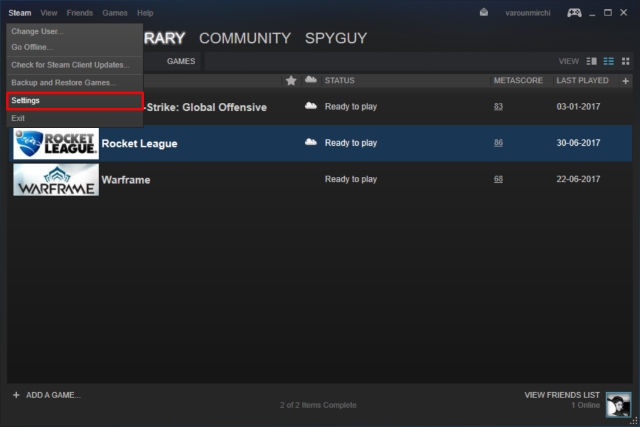640x427 pixels.
Task: Add a column with the plus icon
Action: tap(625, 81)
